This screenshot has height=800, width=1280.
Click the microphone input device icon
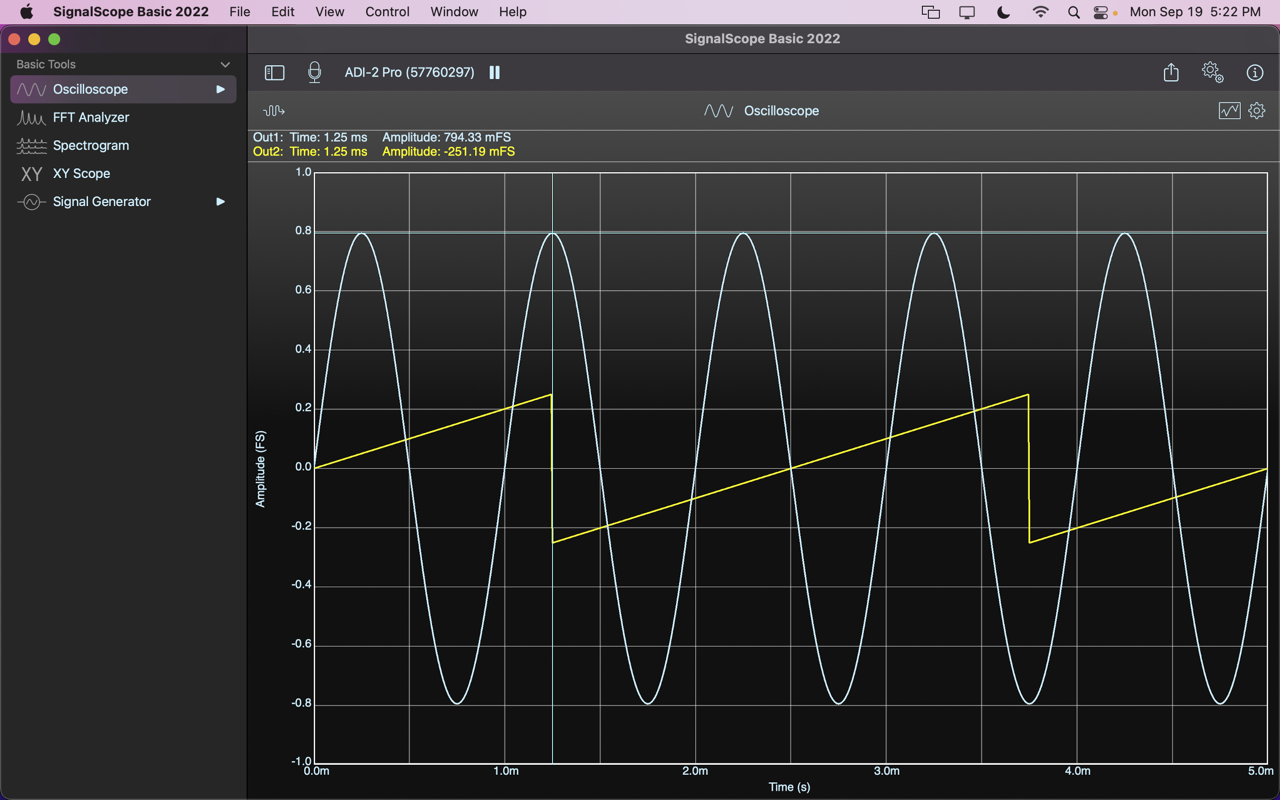(314, 72)
